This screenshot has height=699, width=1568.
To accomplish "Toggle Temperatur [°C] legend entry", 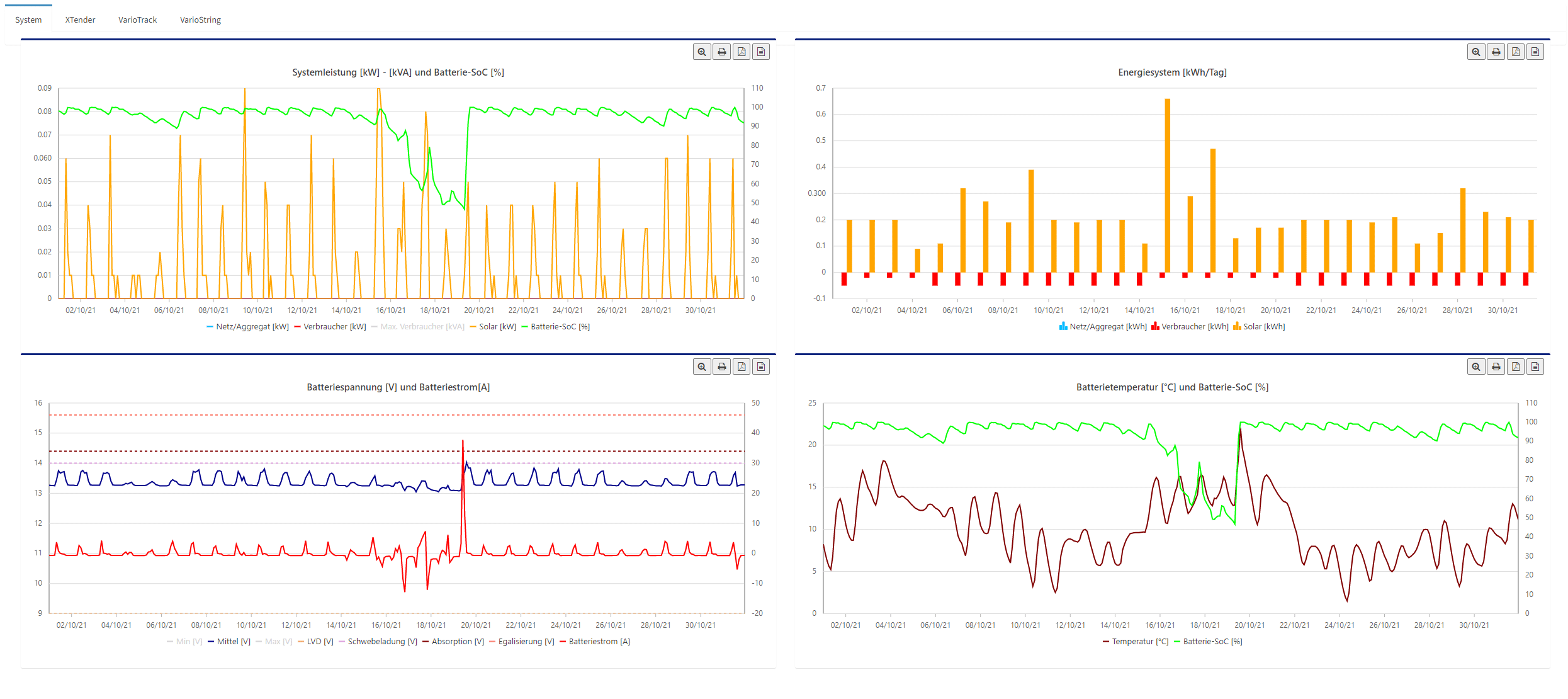I will 1139,642.
